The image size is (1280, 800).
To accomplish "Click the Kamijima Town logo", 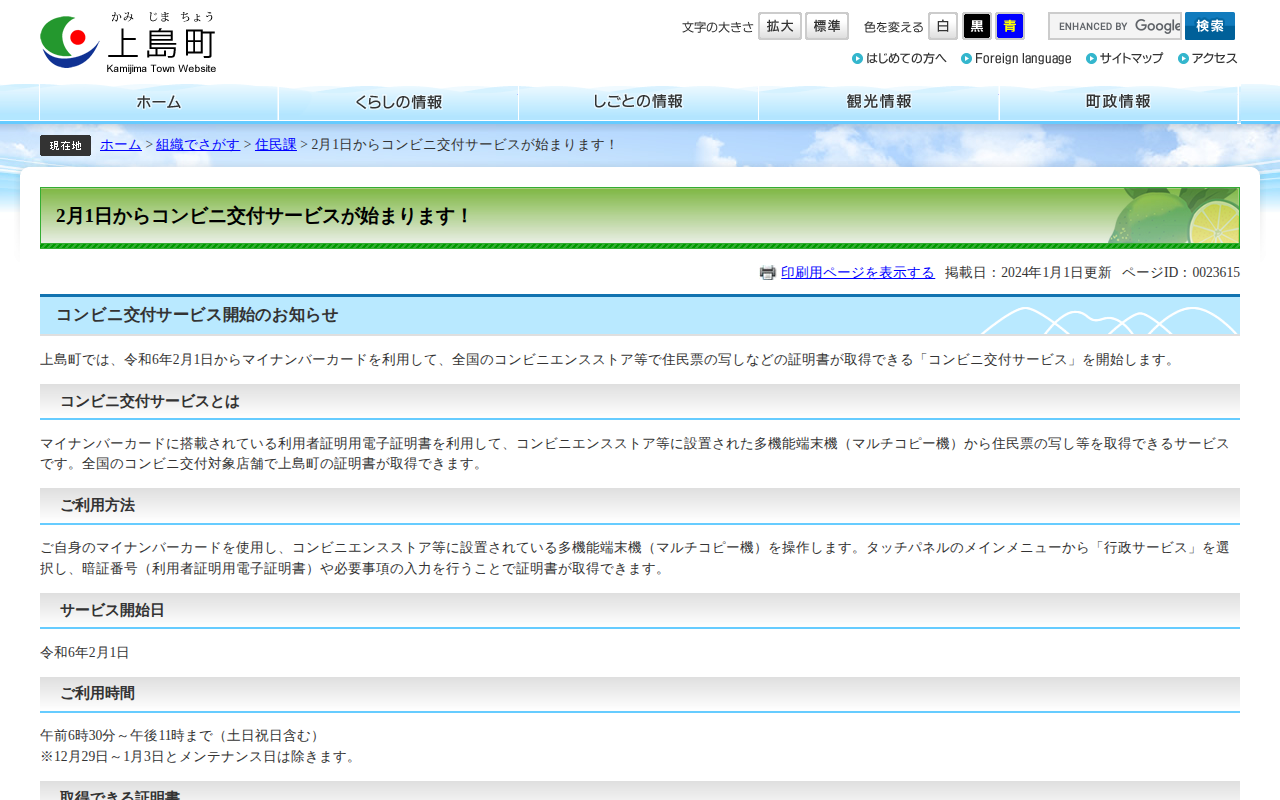I will pyautogui.click(x=128, y=42).
